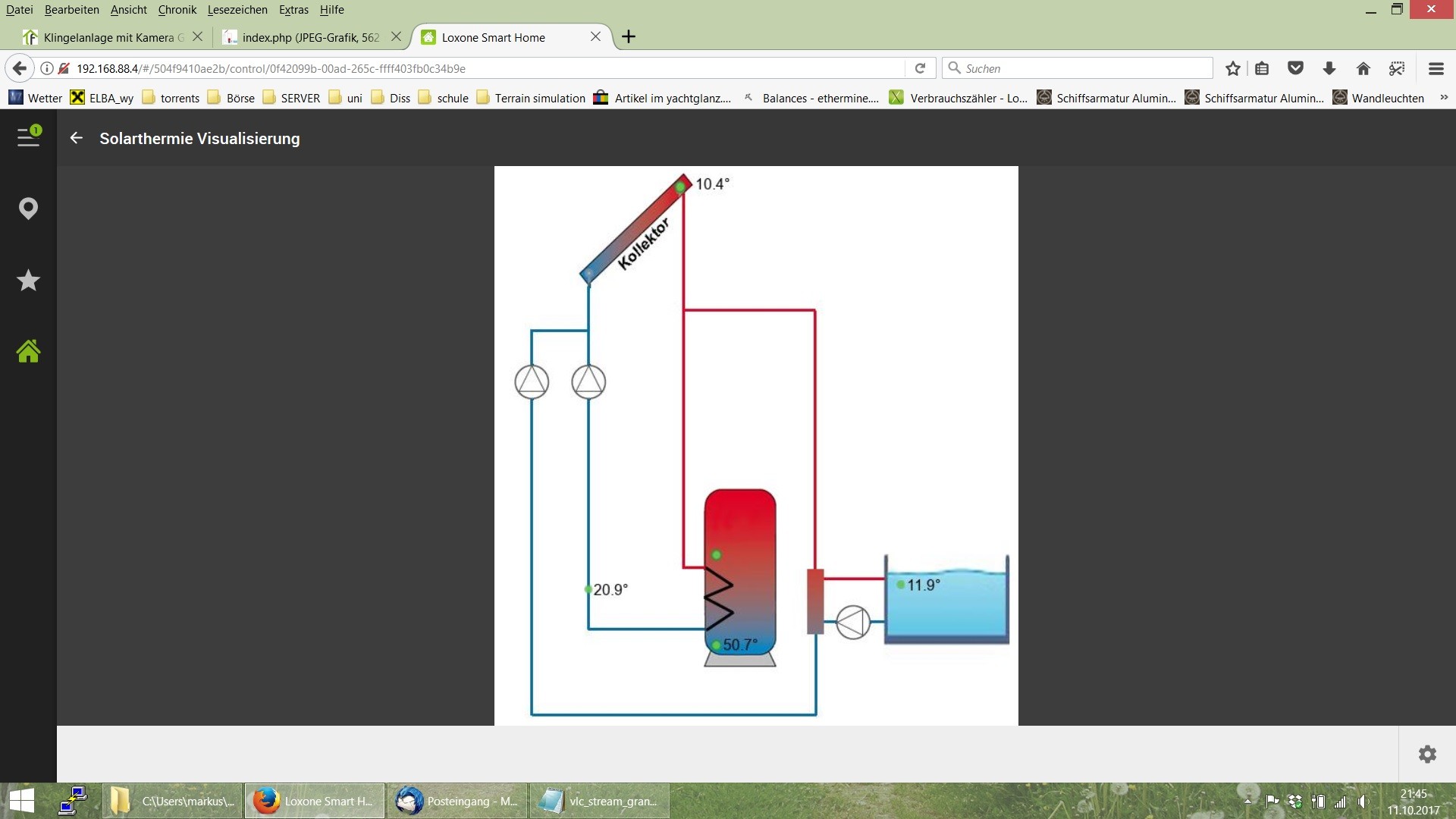Open the SERVER bookmarks folder
The image size is (1456, 819).
point(291,98)
